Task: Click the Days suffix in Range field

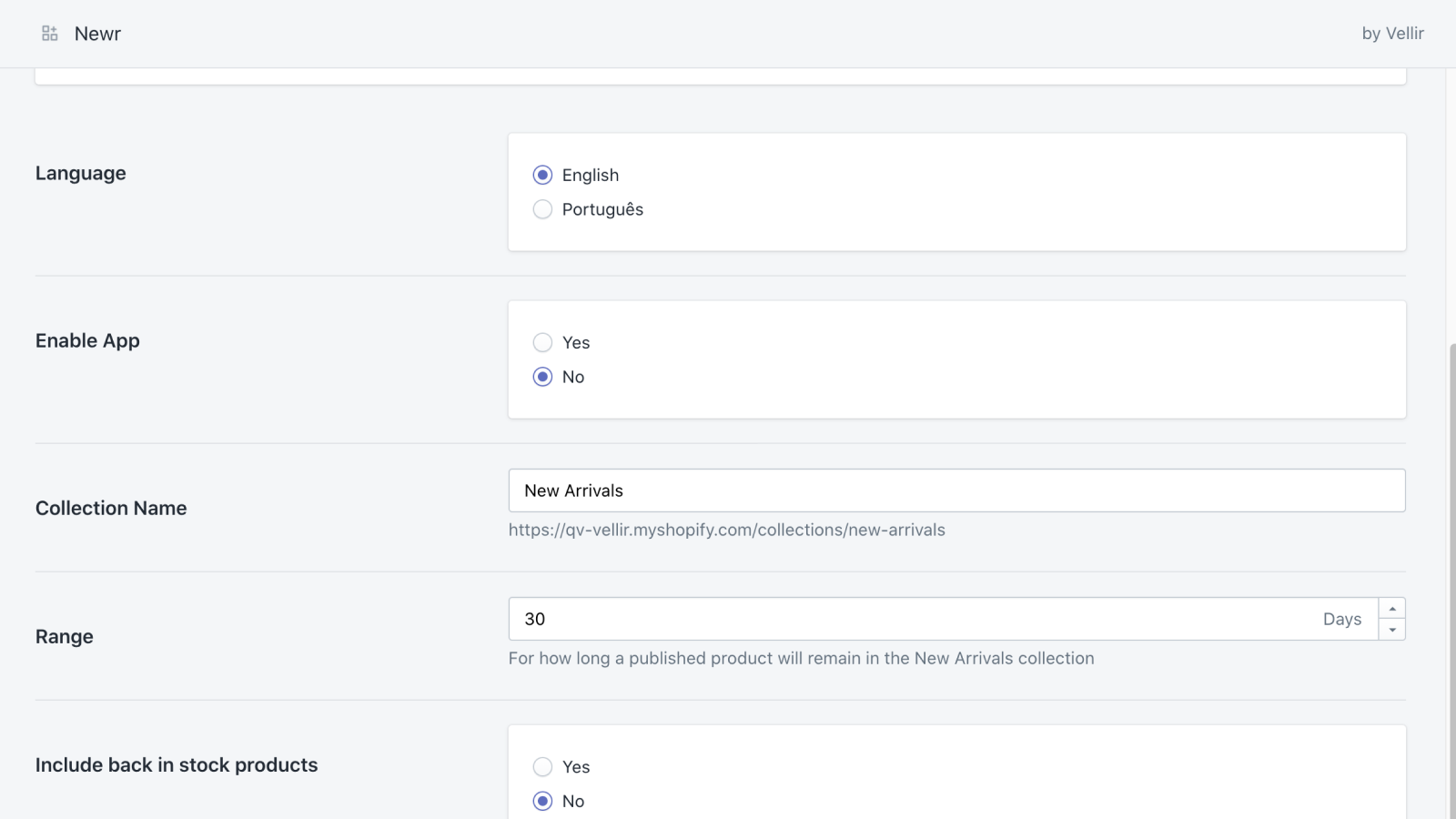Action: (x=1341, y=619)
